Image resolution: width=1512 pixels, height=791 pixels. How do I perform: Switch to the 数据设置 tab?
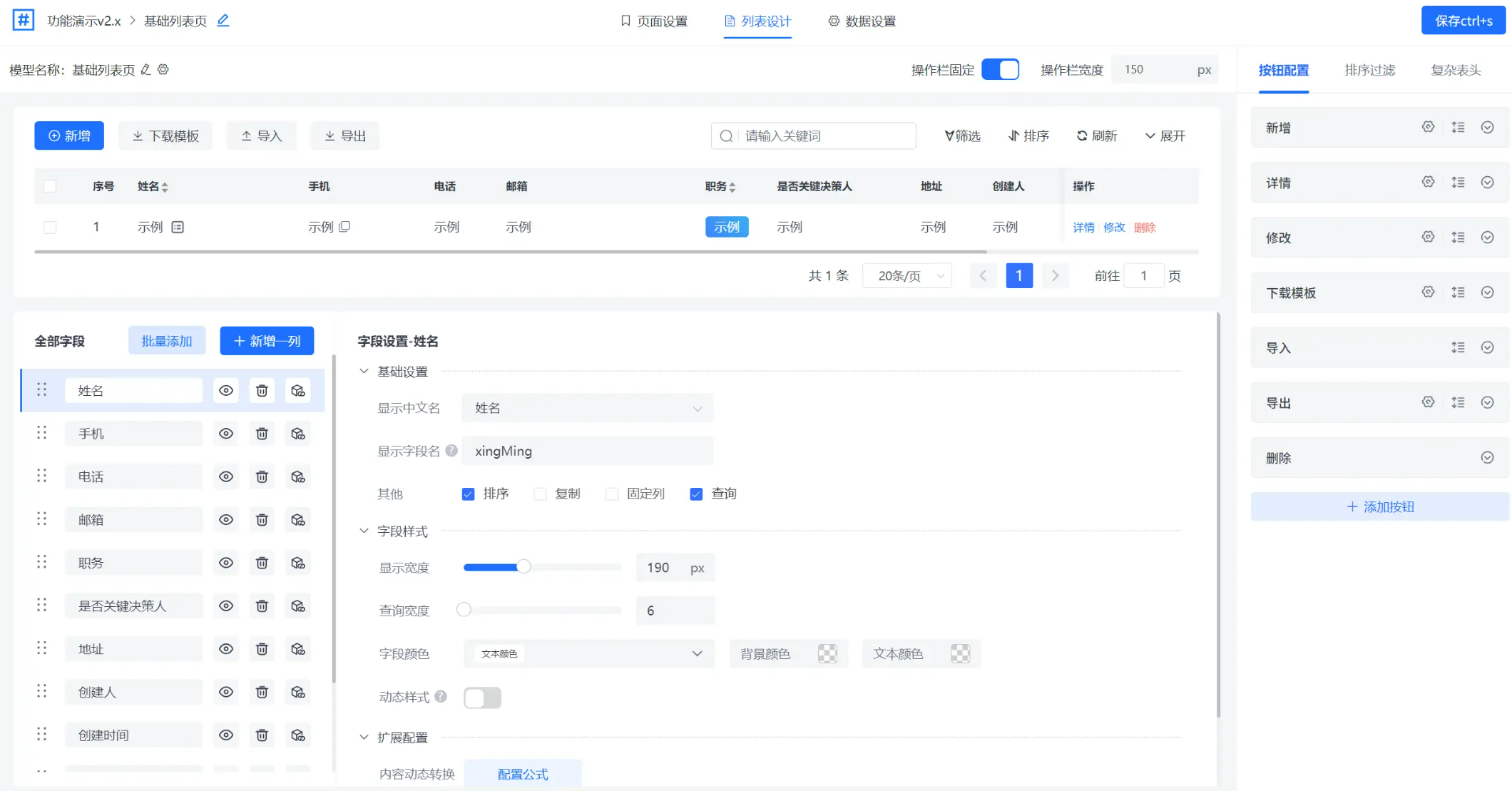[862, 21]
